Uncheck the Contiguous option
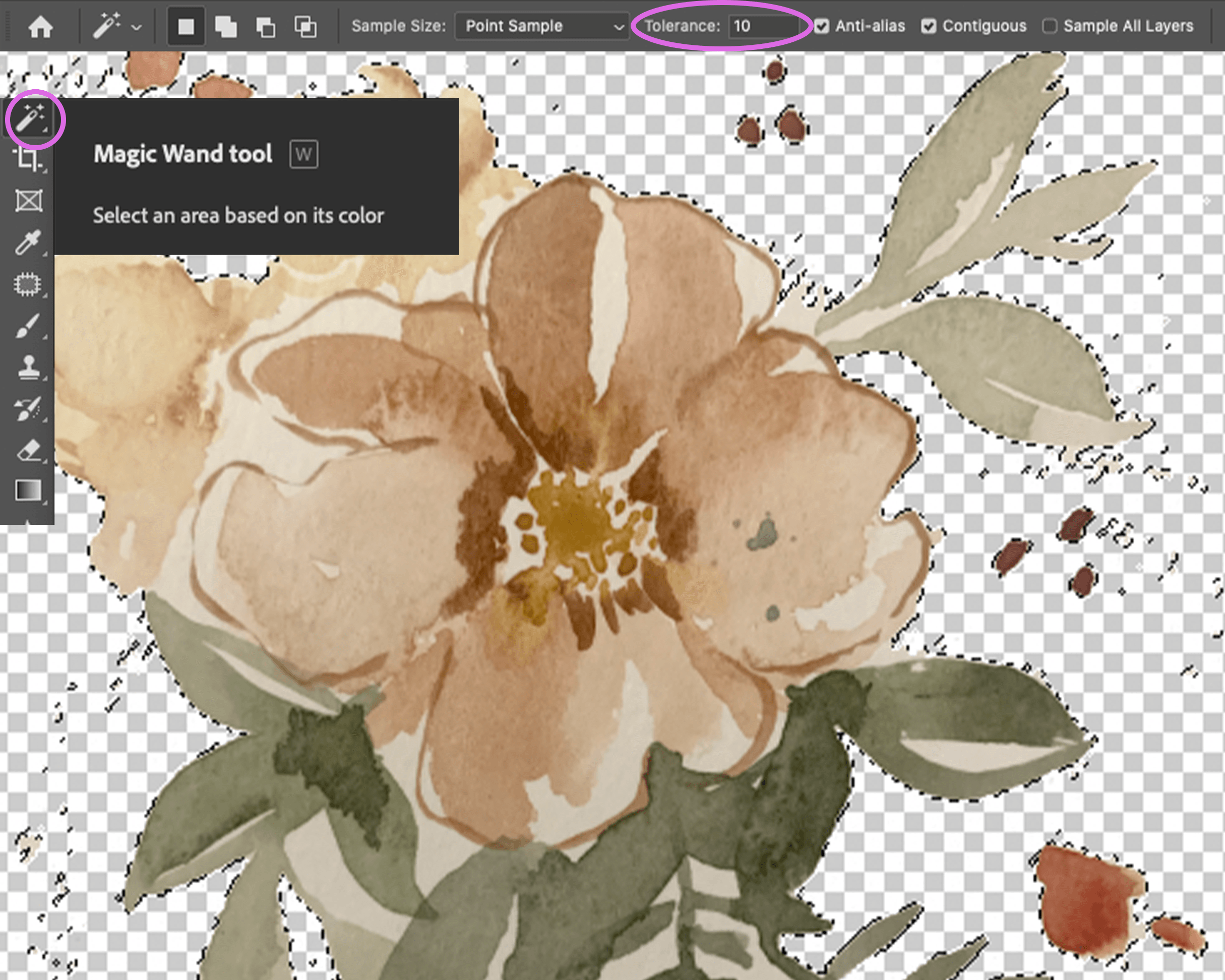Viewport: 1225px width, 980px height. pos(929,26)
